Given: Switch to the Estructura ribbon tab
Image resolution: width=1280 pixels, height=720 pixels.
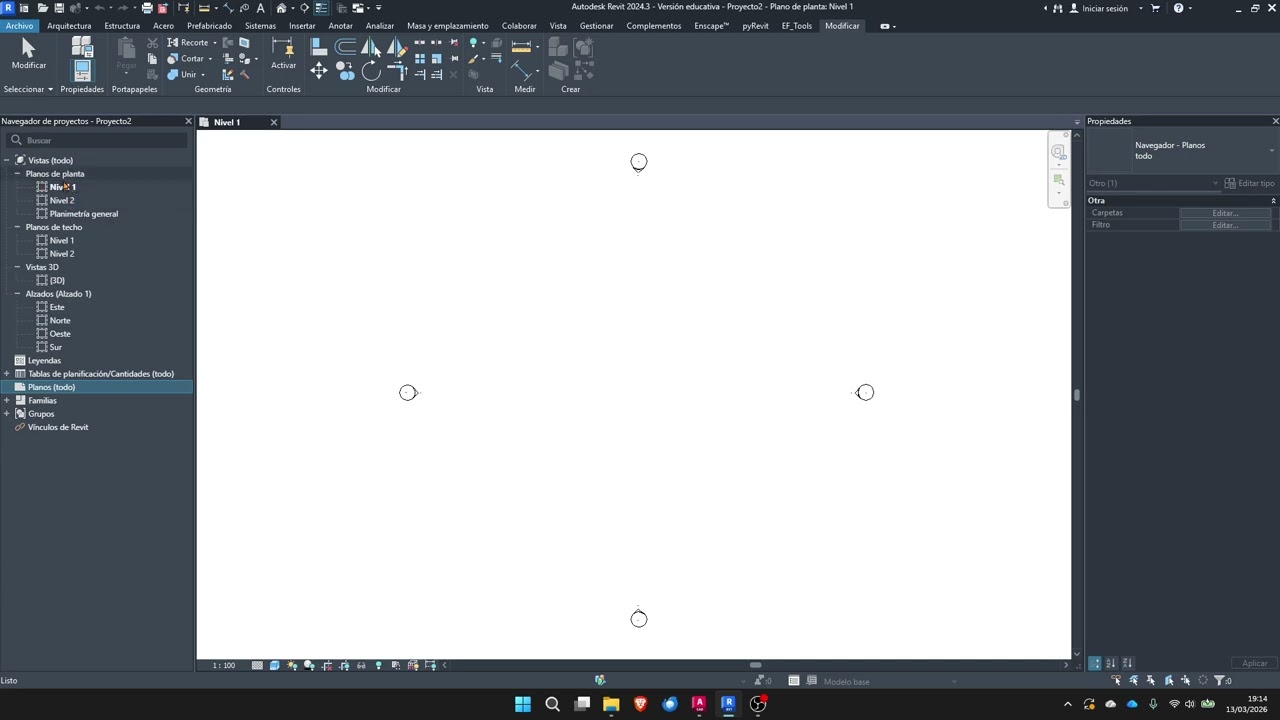Looking at the screenshot, I should click(122, 26).
